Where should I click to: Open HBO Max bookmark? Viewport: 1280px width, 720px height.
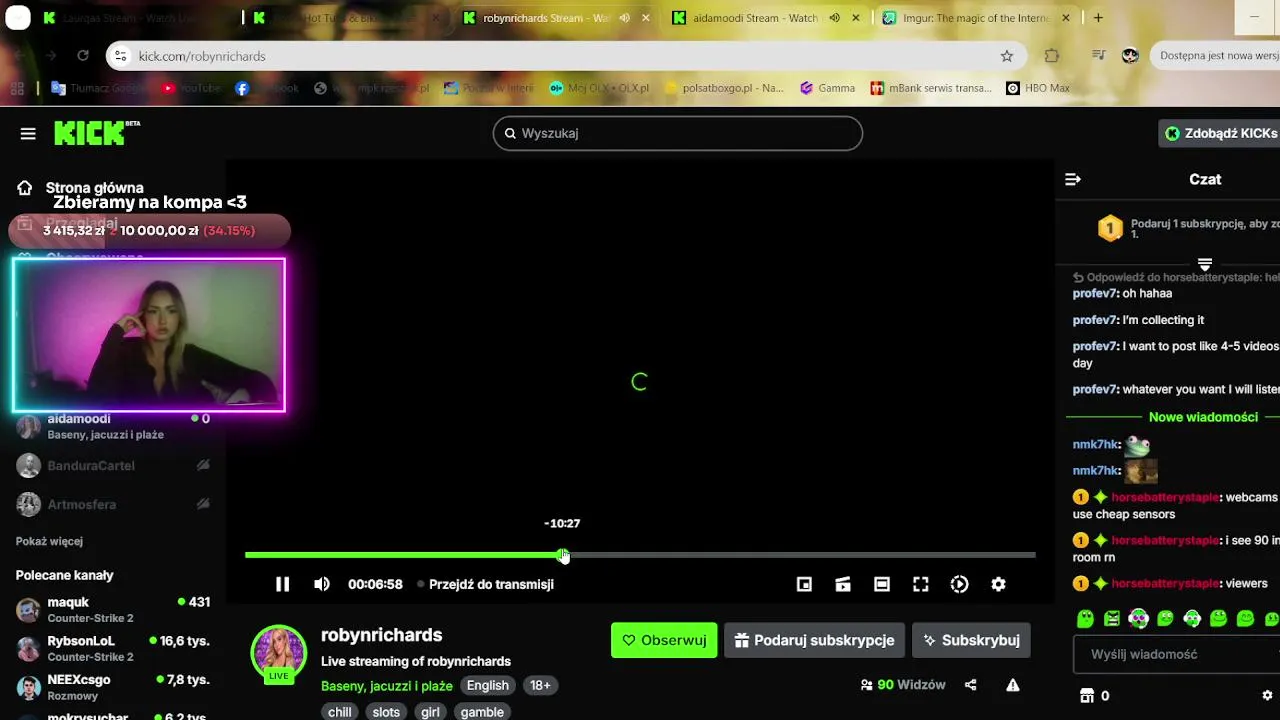1038,88
